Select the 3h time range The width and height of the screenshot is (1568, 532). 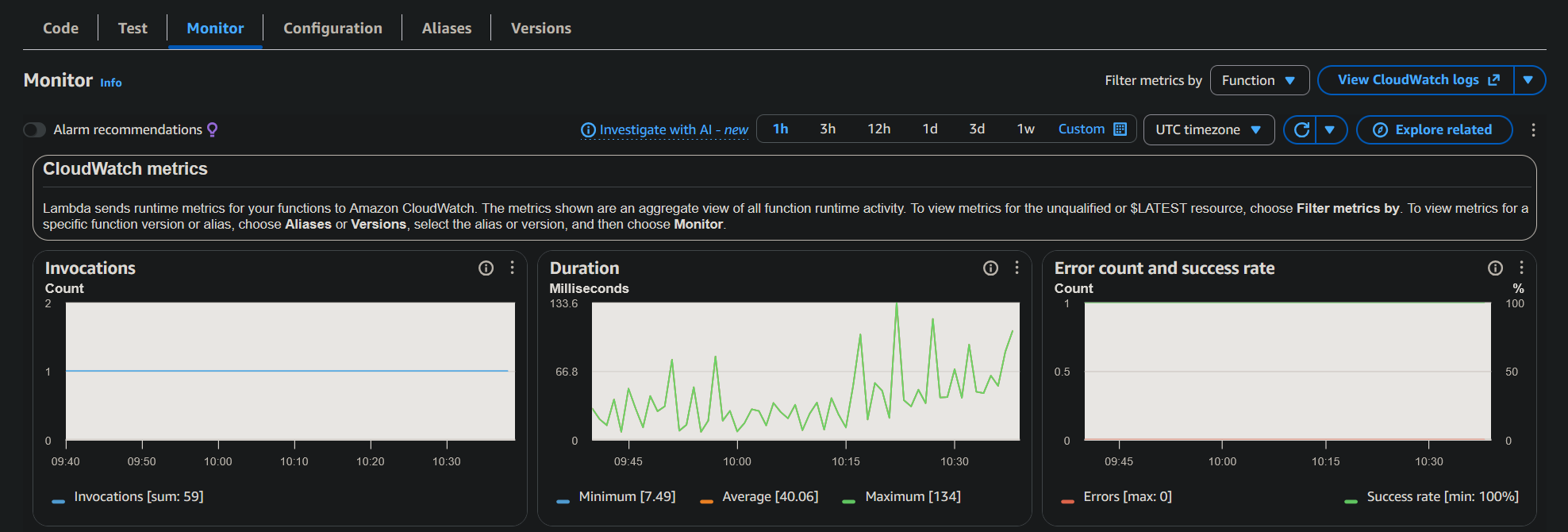(828, 129)
